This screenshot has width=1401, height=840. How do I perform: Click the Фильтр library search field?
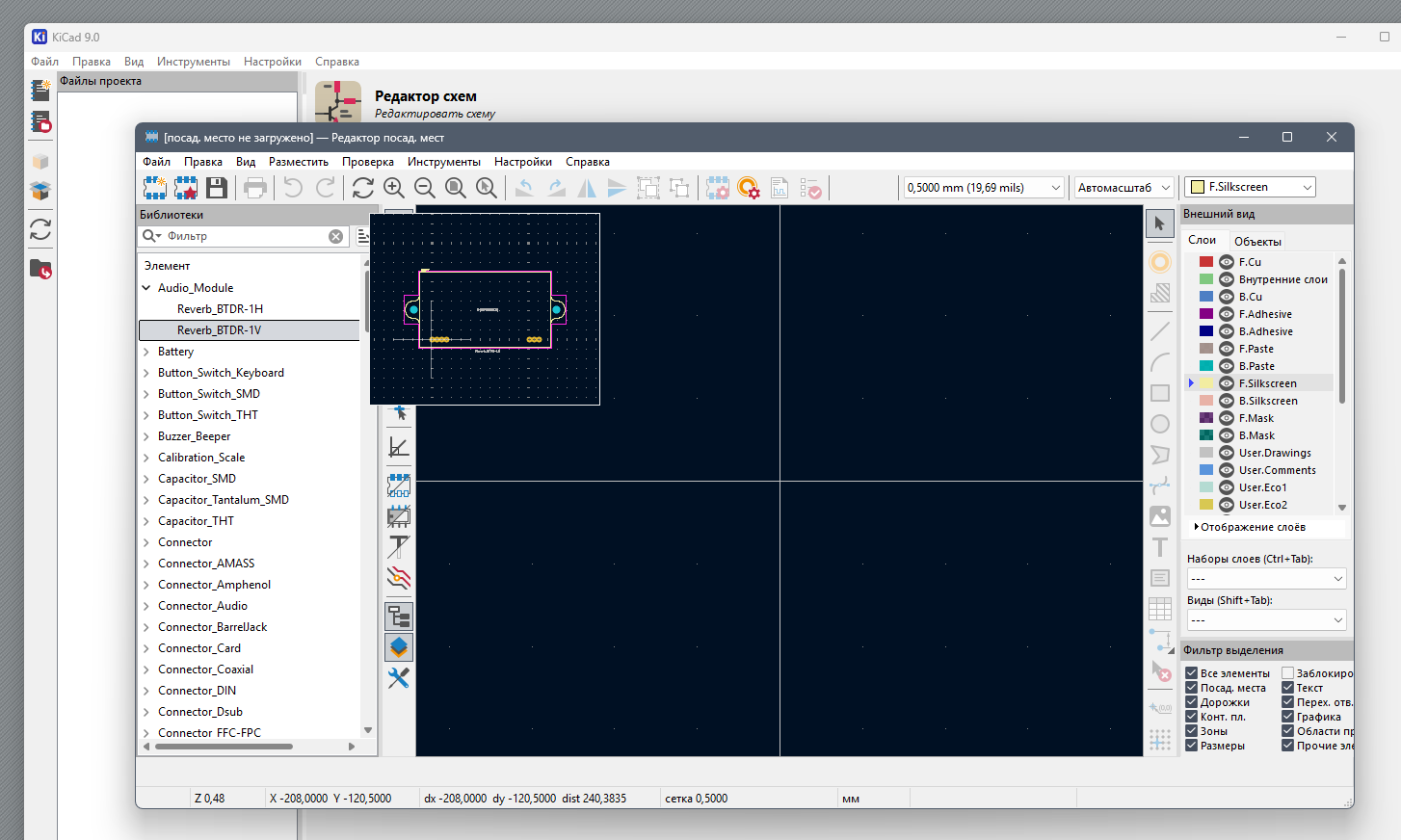[246, 236]
